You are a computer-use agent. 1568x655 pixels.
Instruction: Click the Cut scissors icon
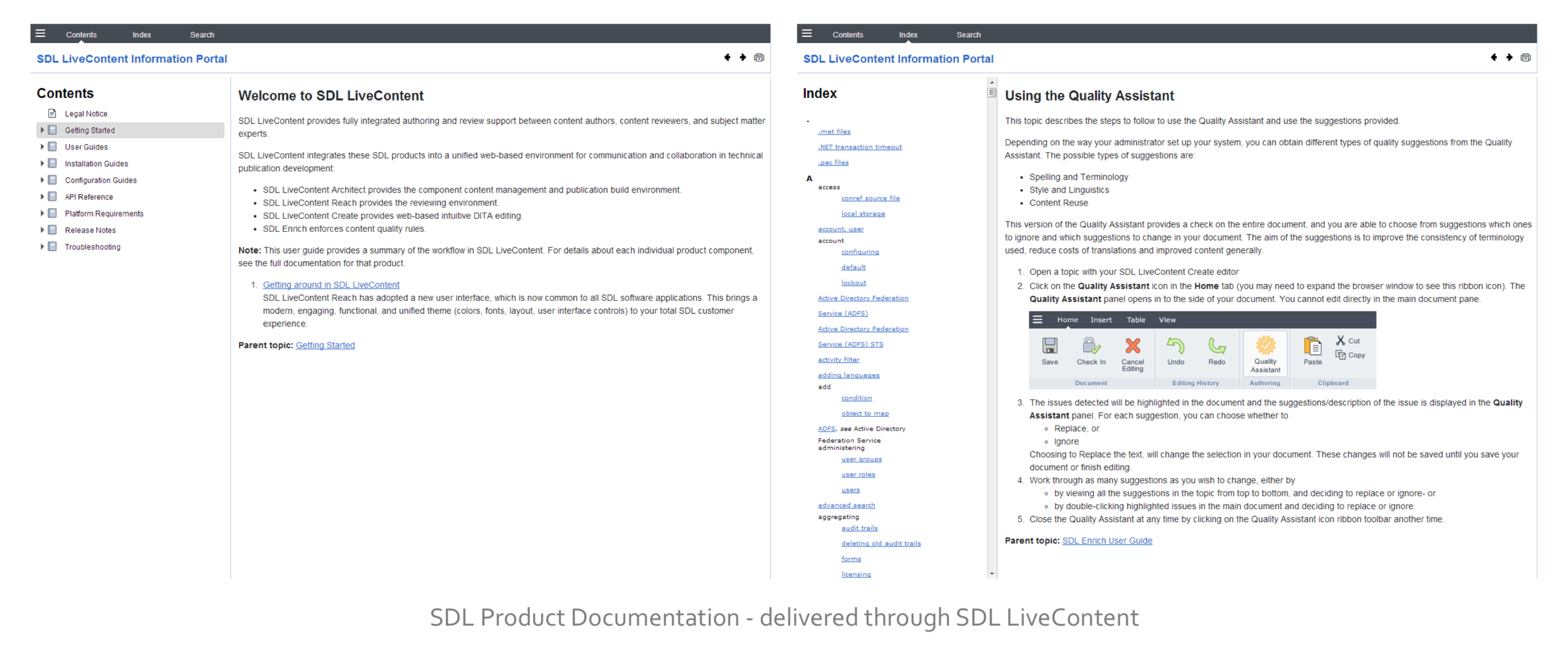tap(1340, 340)
